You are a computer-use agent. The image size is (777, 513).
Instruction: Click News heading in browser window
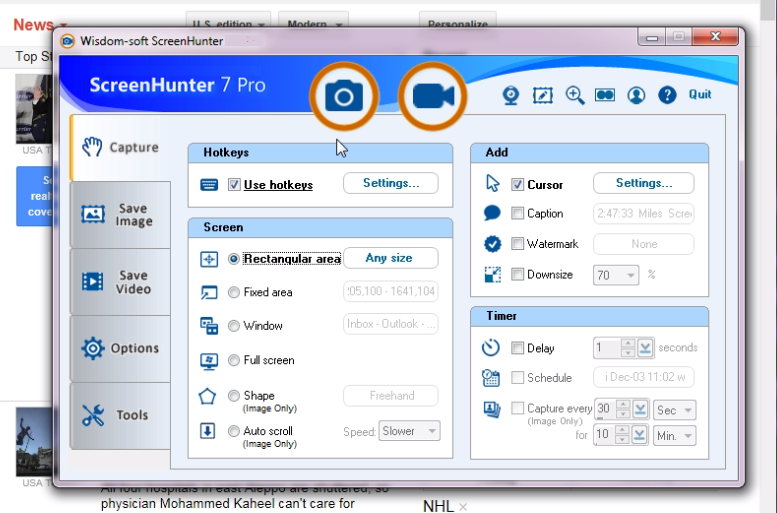coord(33,25)
